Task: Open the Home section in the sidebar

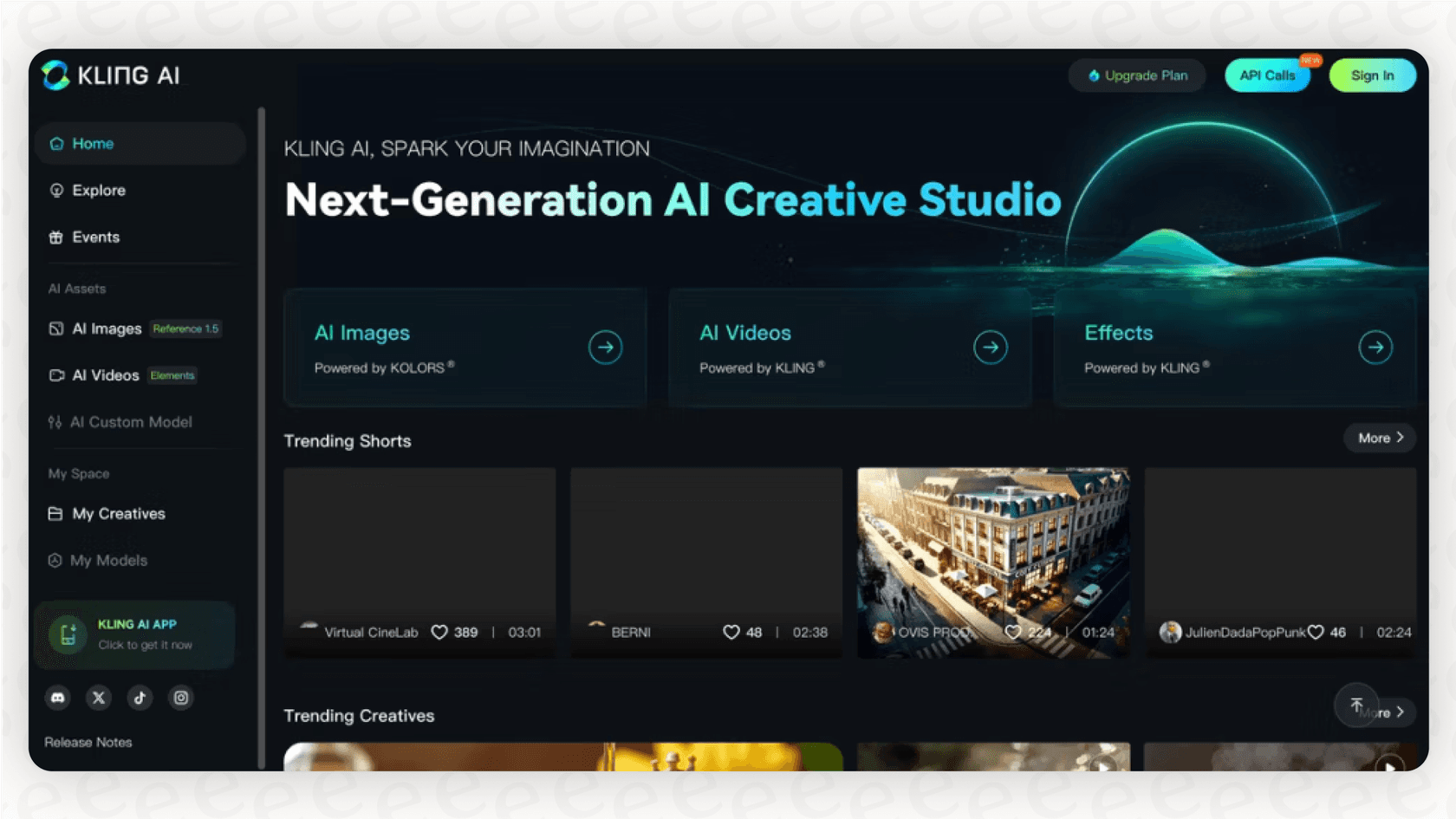Action: coord(92,143)
